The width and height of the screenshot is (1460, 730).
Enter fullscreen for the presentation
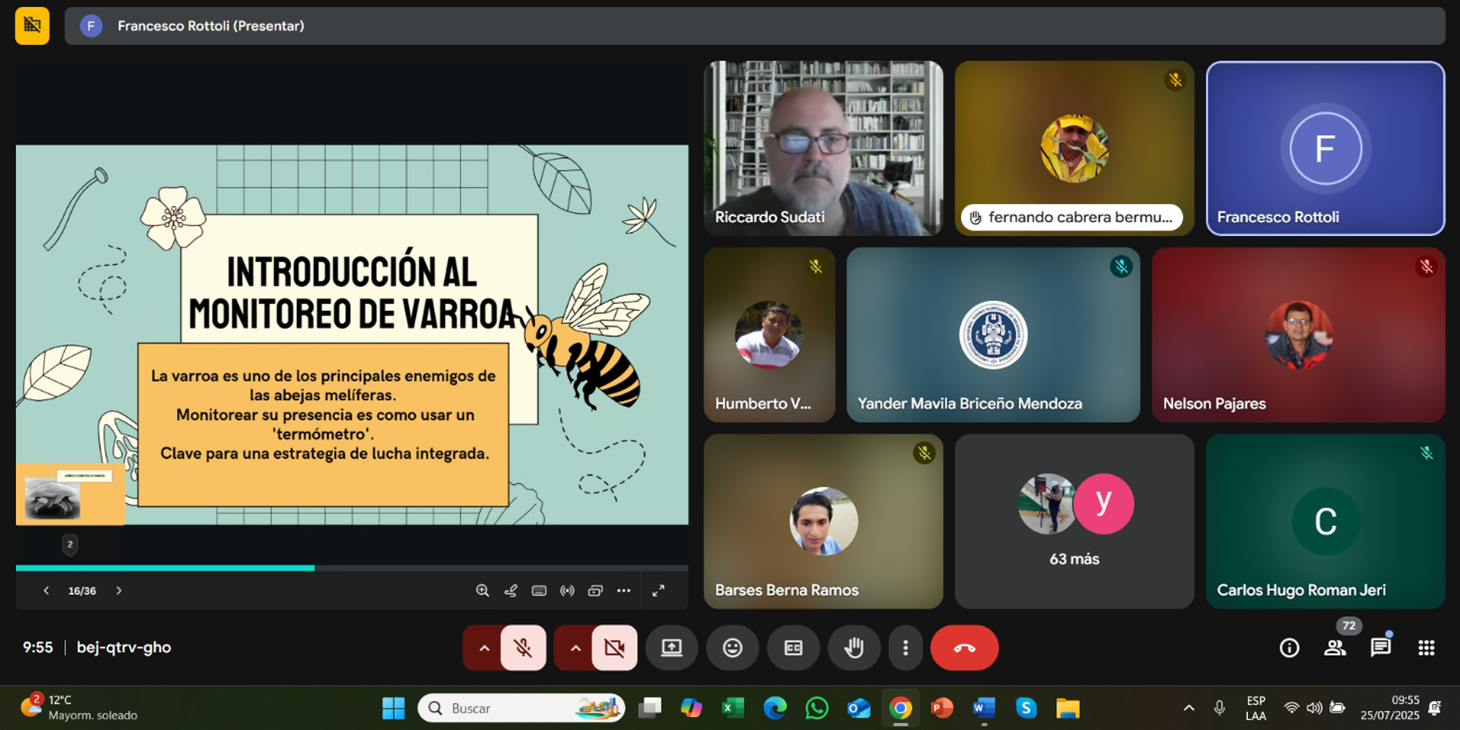point(658,591)
